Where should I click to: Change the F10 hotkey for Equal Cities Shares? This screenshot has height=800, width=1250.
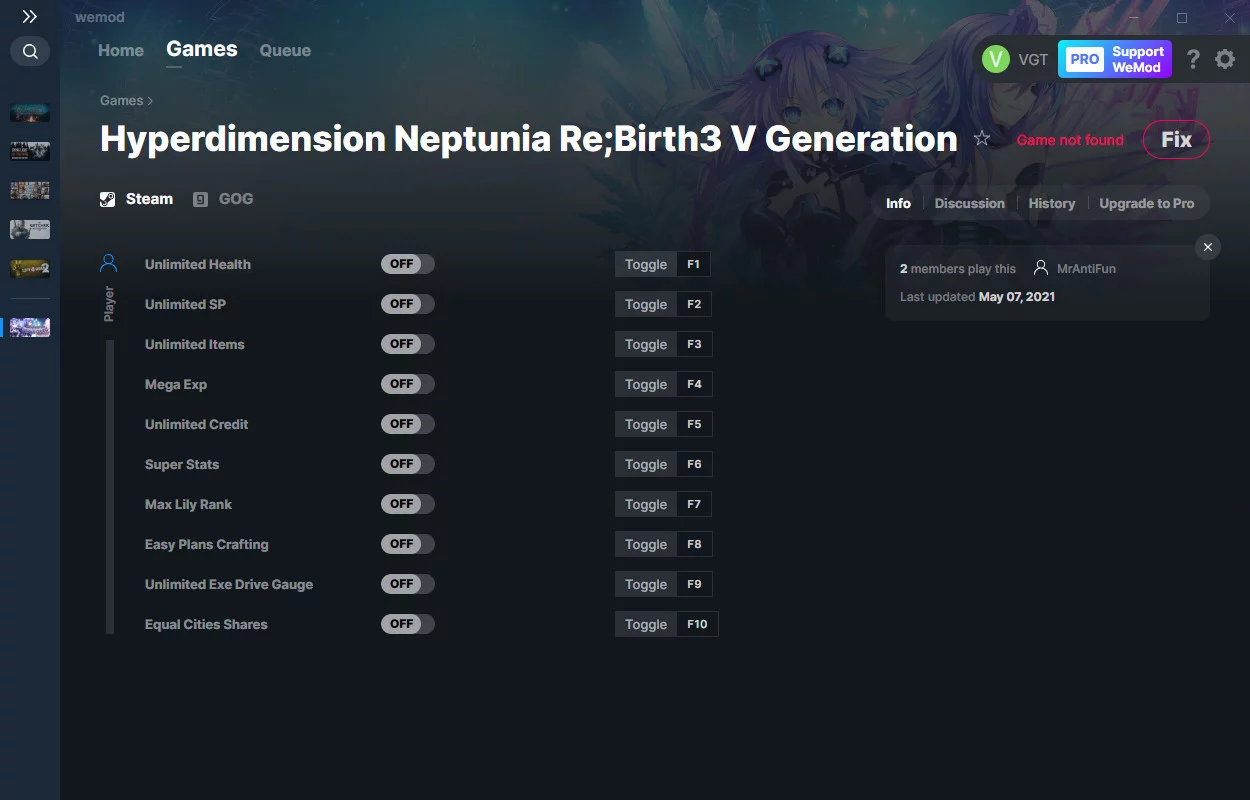(x=697, y=624)
